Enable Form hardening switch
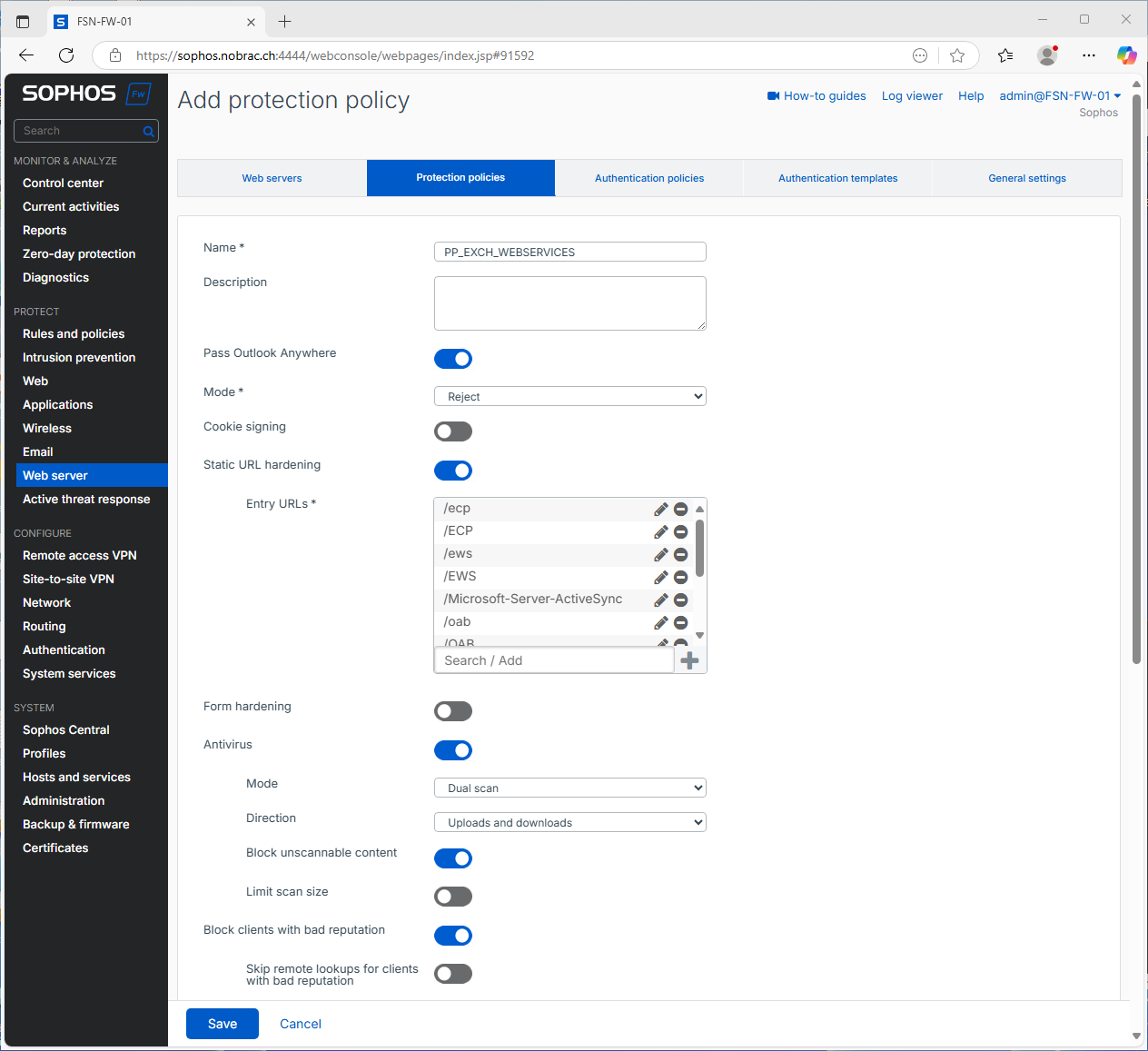 pos(453,711)
